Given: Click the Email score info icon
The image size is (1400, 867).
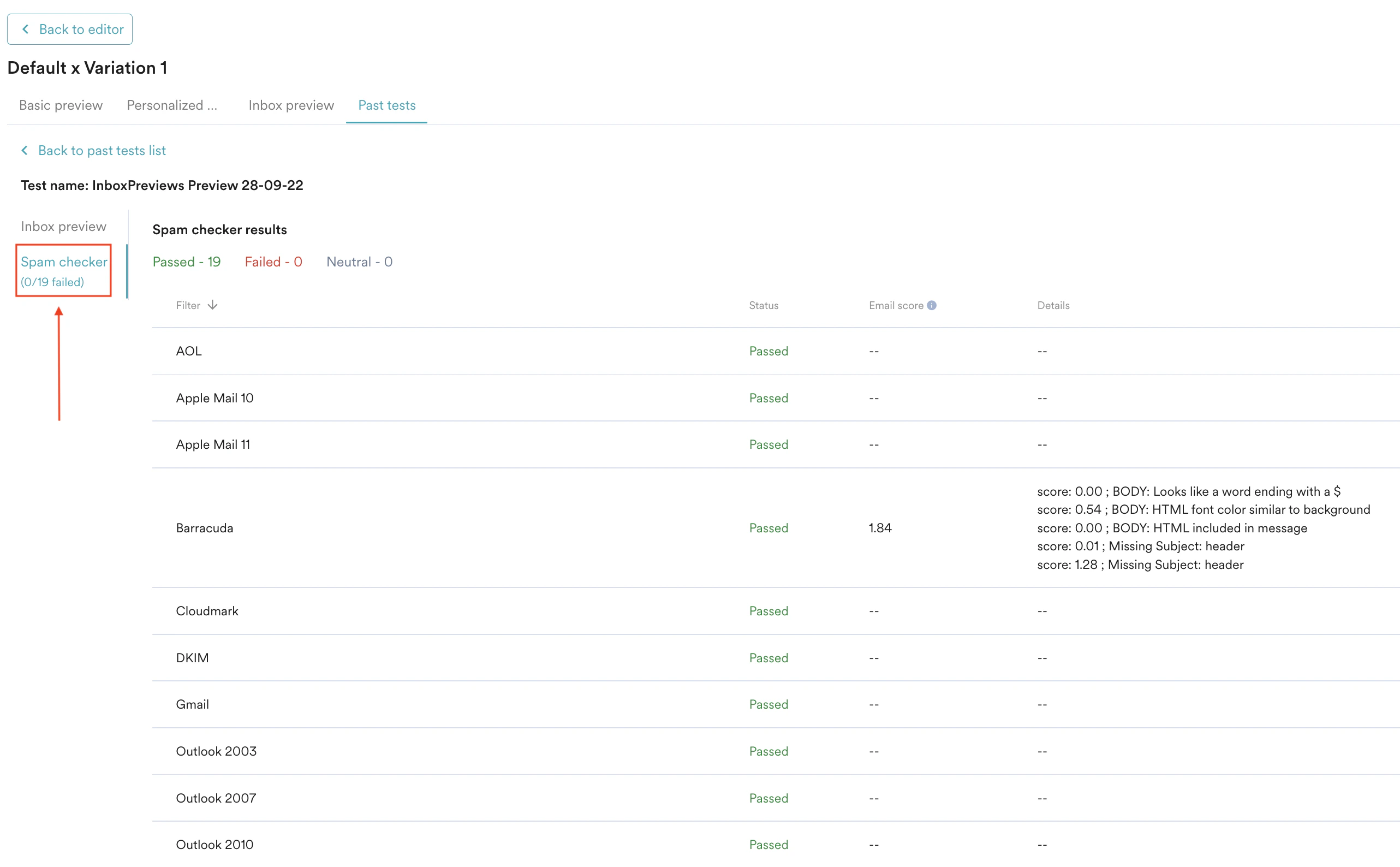Looking at the screenshot, I should coord(931,305).
